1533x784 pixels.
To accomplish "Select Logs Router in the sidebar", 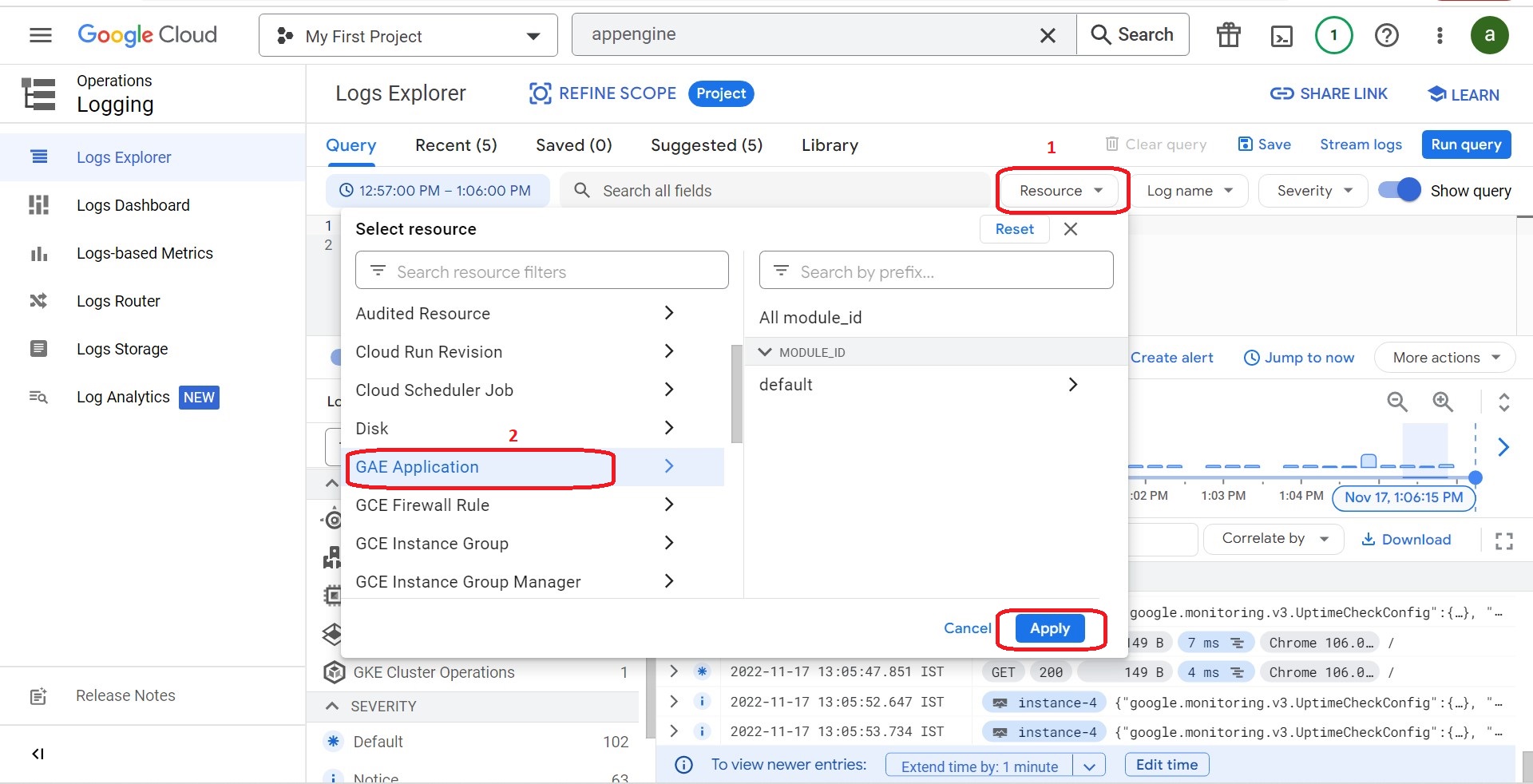I will [x=118, y=301].
